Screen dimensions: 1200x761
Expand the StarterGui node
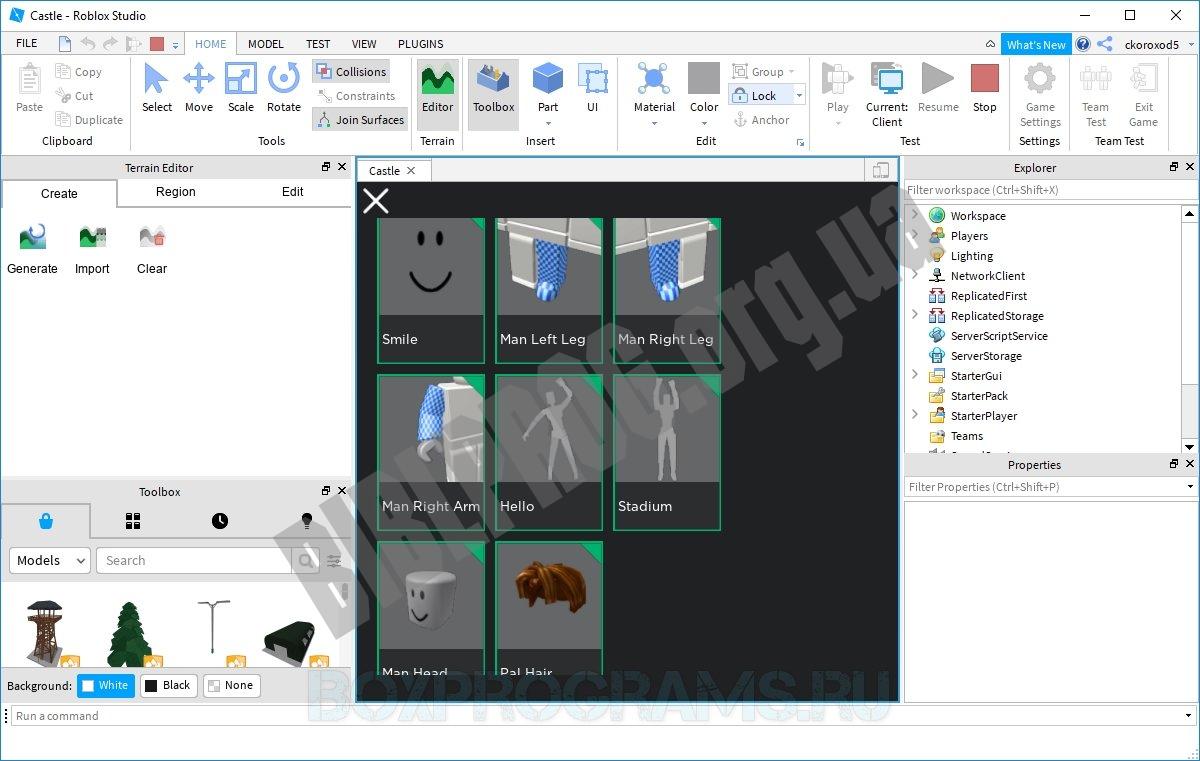(915, 375)
